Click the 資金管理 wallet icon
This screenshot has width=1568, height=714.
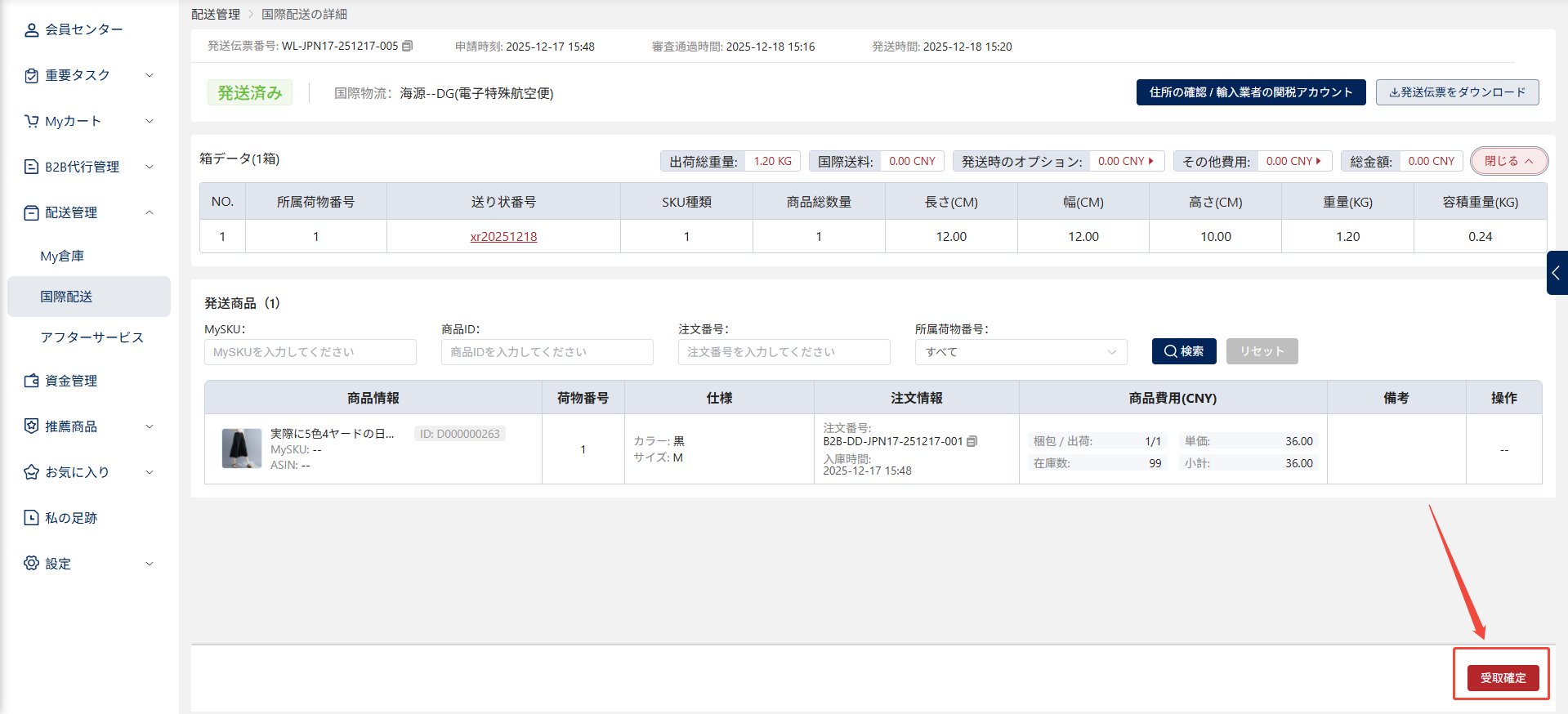tap(31, 382)
